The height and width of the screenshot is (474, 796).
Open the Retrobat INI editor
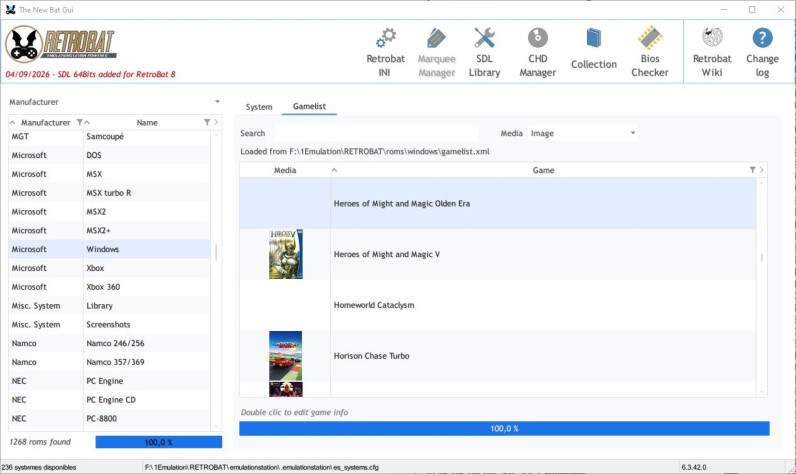pyautogui.click(x=385, y=53)
